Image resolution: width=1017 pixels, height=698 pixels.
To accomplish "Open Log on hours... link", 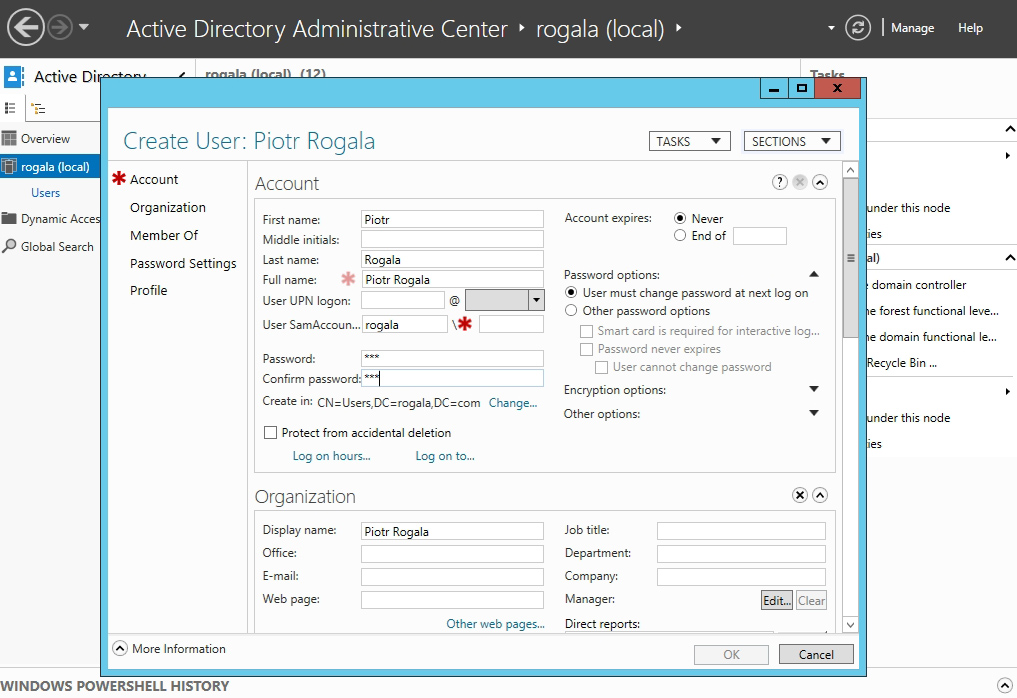I will [331, 456].
